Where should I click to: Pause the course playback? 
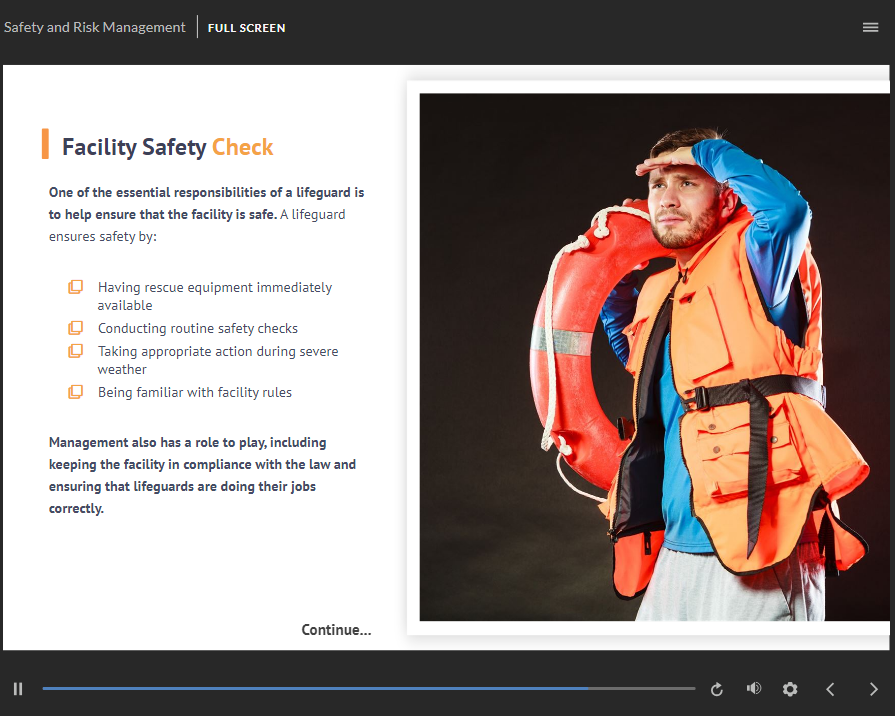pyautogui.click(x=18, y=689)
